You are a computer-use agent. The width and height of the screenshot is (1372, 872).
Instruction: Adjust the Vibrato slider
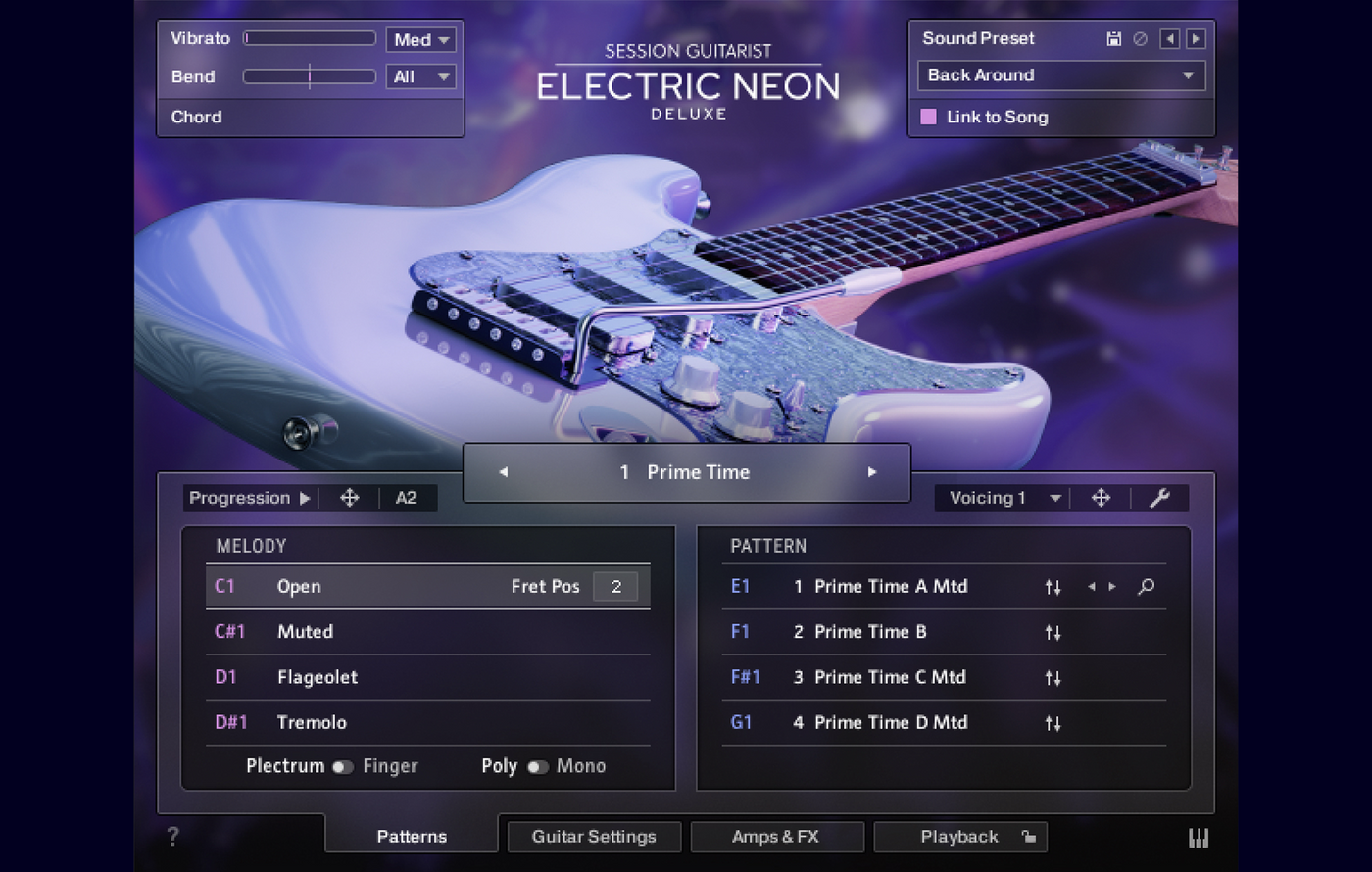click(310, 38)
